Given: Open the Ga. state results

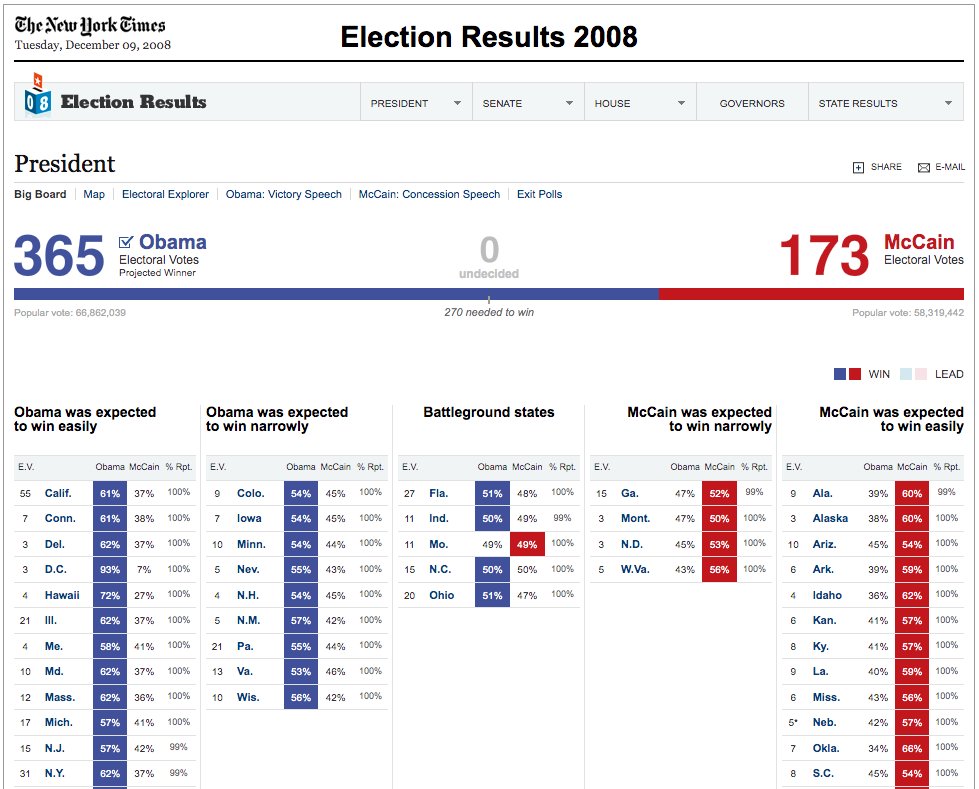Looking at the screenshot, I should [x=629, y=493].
